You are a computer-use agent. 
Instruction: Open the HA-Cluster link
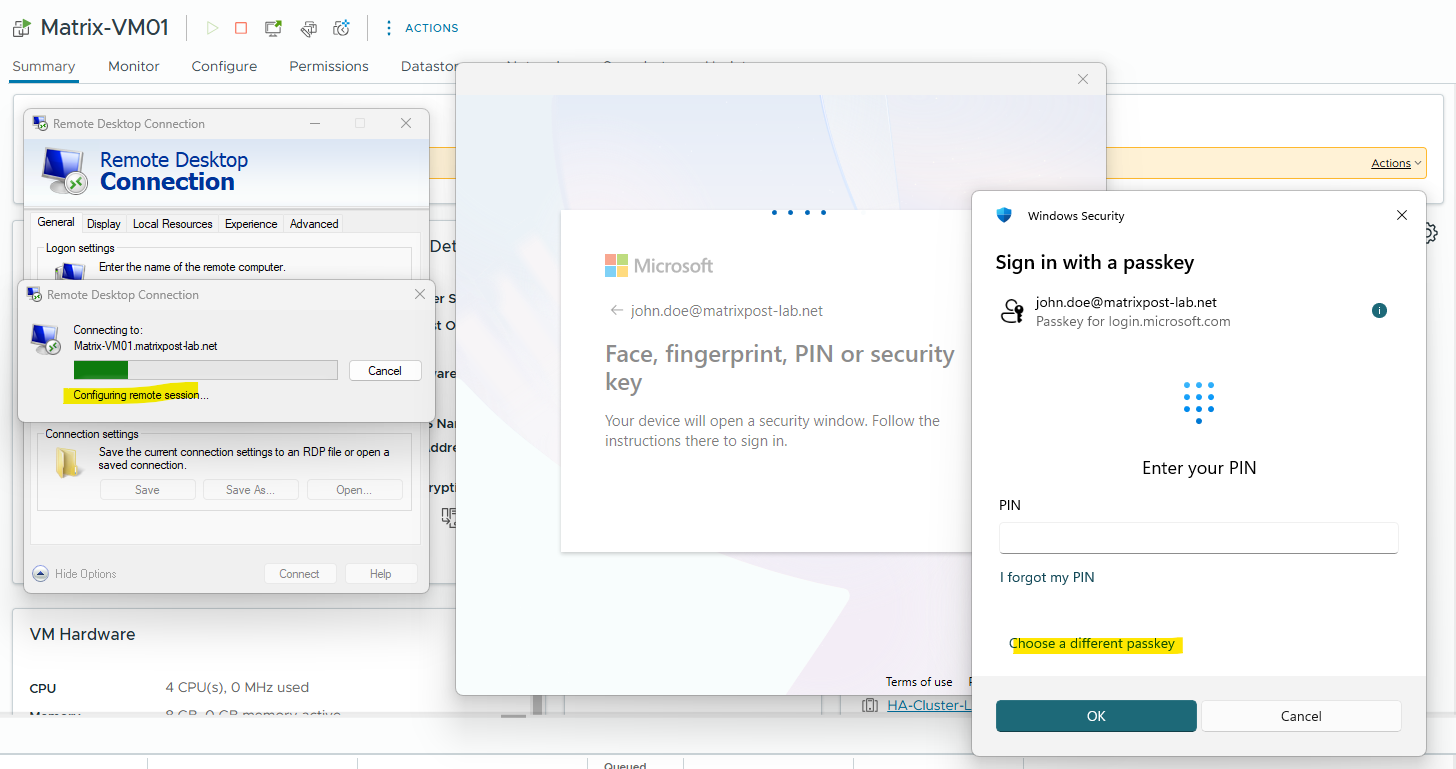point(929,706)
